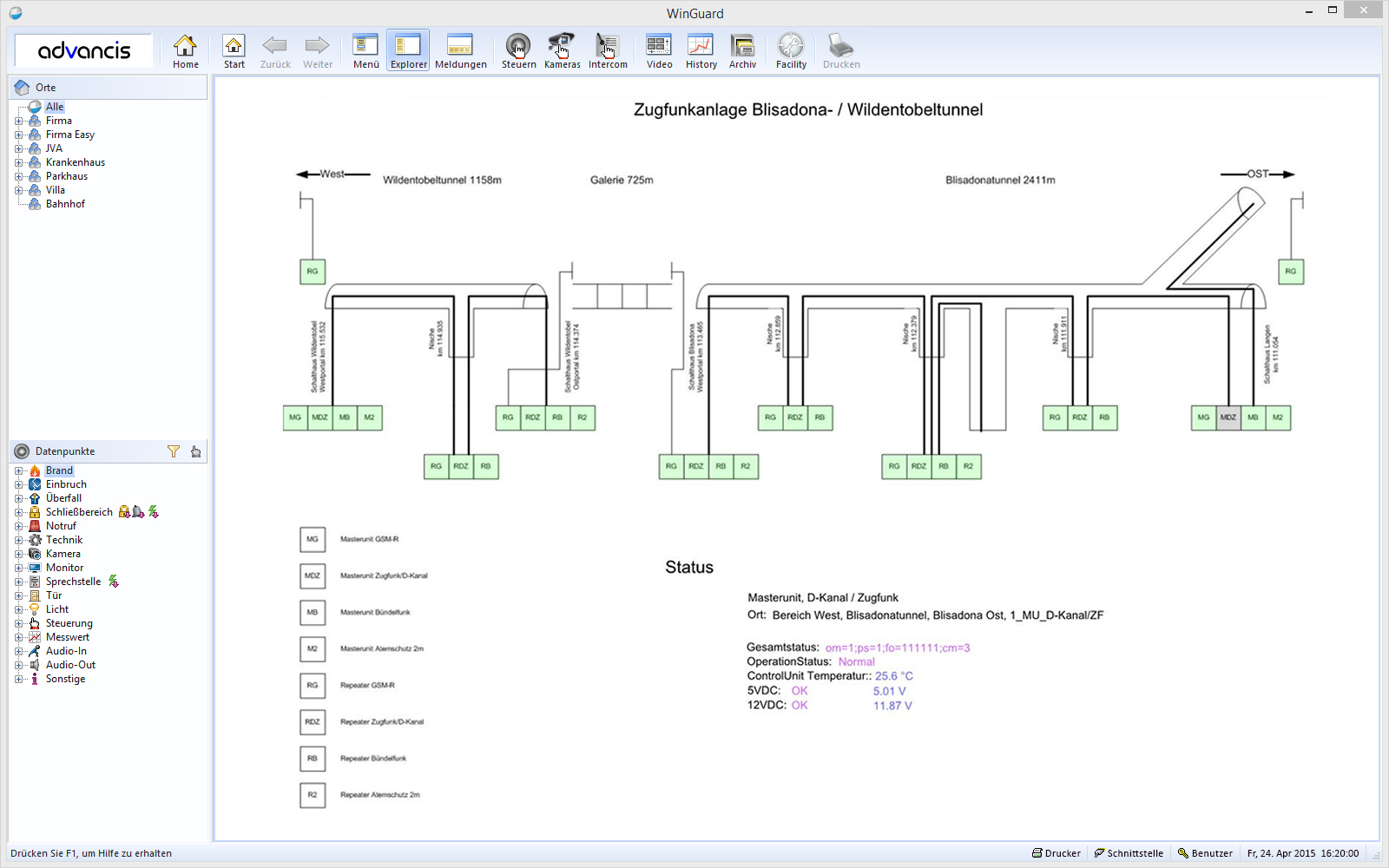Open the Intercom panel
The image size is (1389, 868).
[x=608, y=51]
